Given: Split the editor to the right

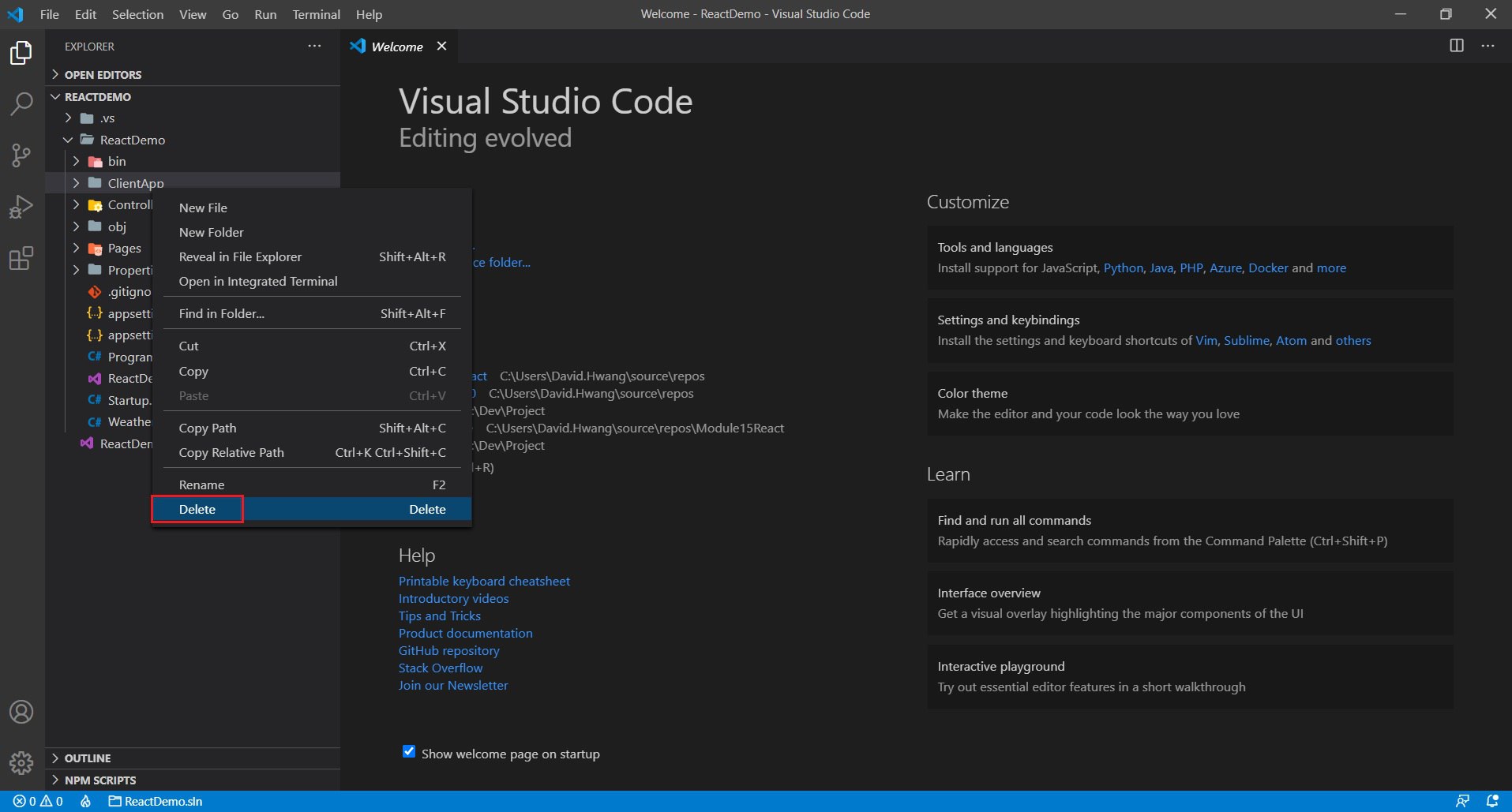Looking at the screenshot, I should [1457, 46].
